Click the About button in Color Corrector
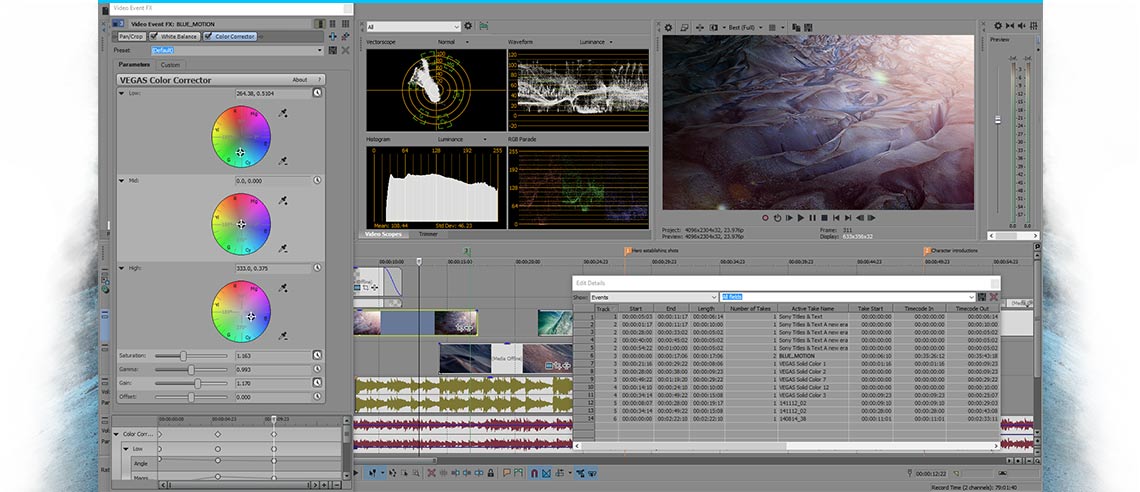This screenshot has height=492, width=1140. tap(299, 79)
